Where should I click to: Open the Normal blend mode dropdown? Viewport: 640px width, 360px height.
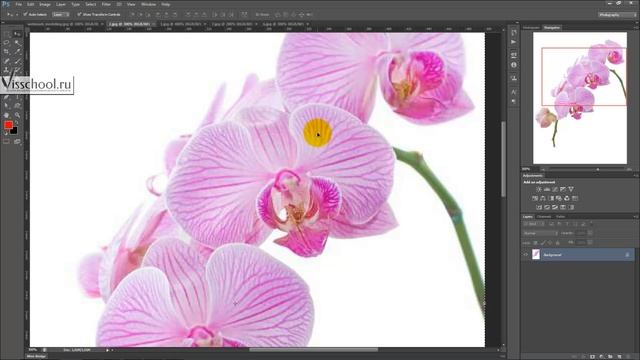(540, 233)
